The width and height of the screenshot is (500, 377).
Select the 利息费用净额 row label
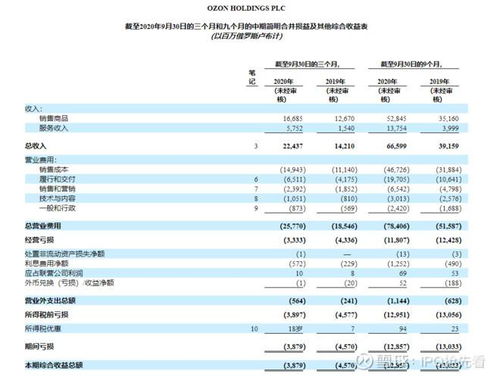pyautogui.click(x=46, y=264)
